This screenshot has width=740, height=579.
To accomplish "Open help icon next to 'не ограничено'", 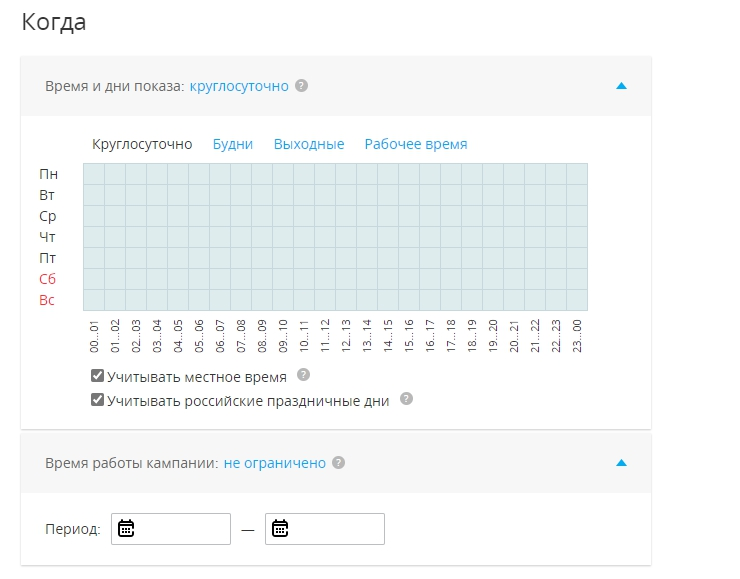I will coord(338,462).
